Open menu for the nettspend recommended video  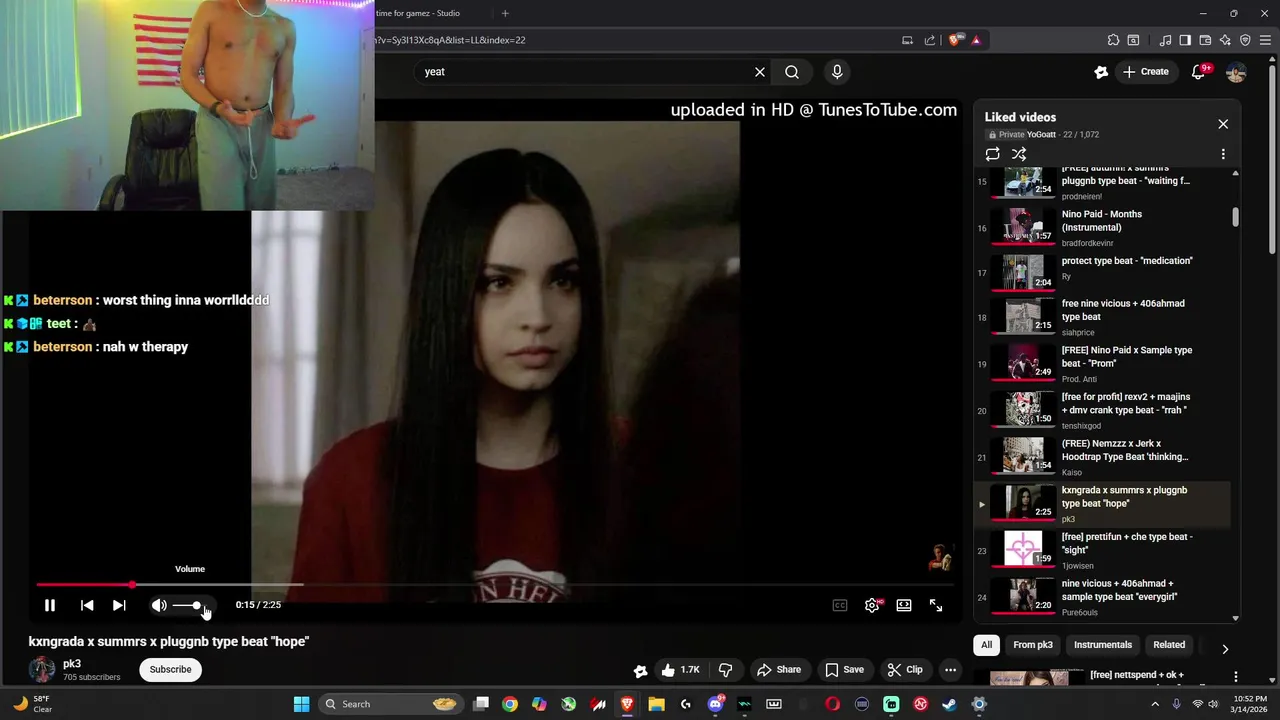click(1236, 677)
